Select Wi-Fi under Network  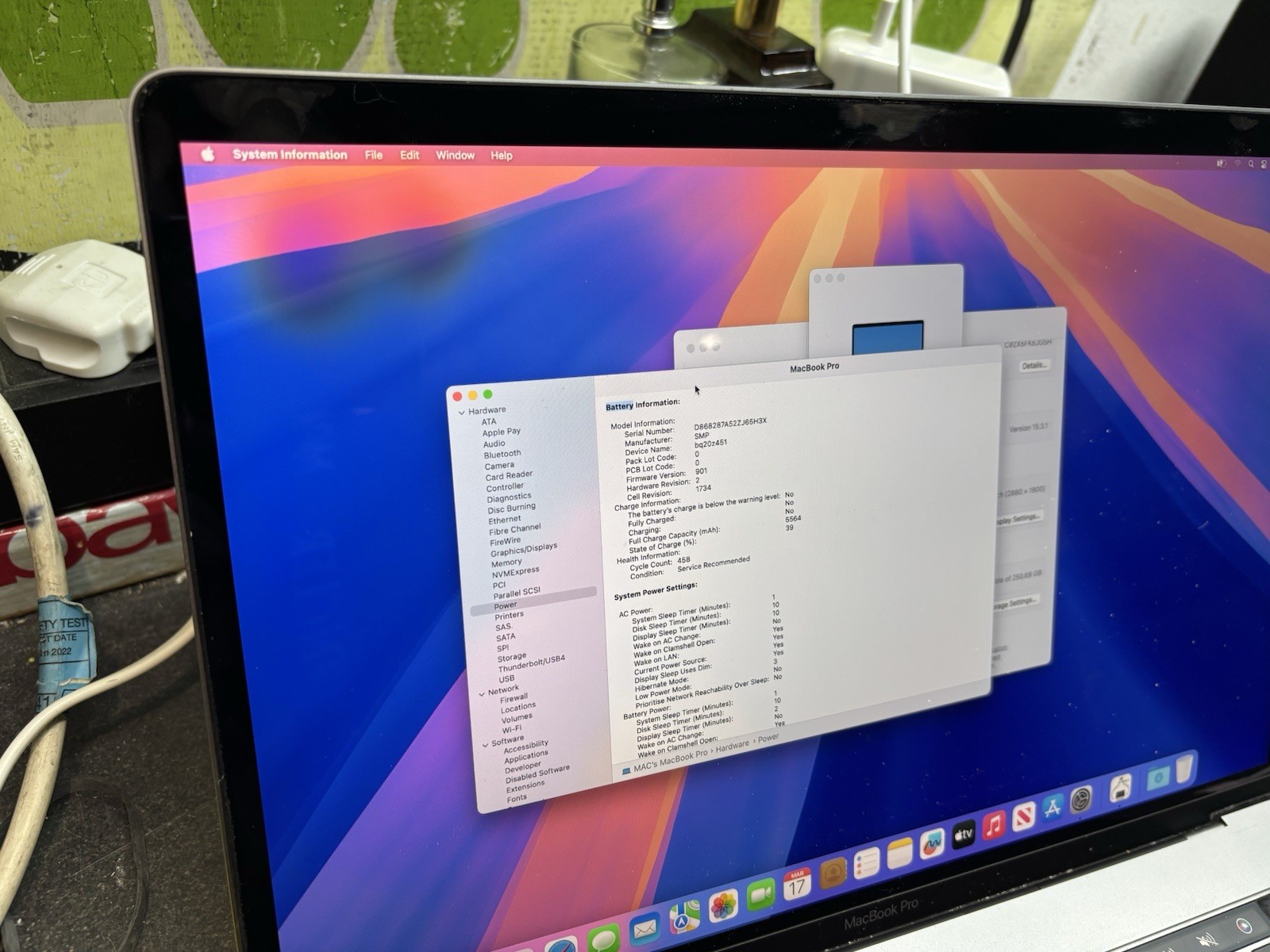pos(512,728)
